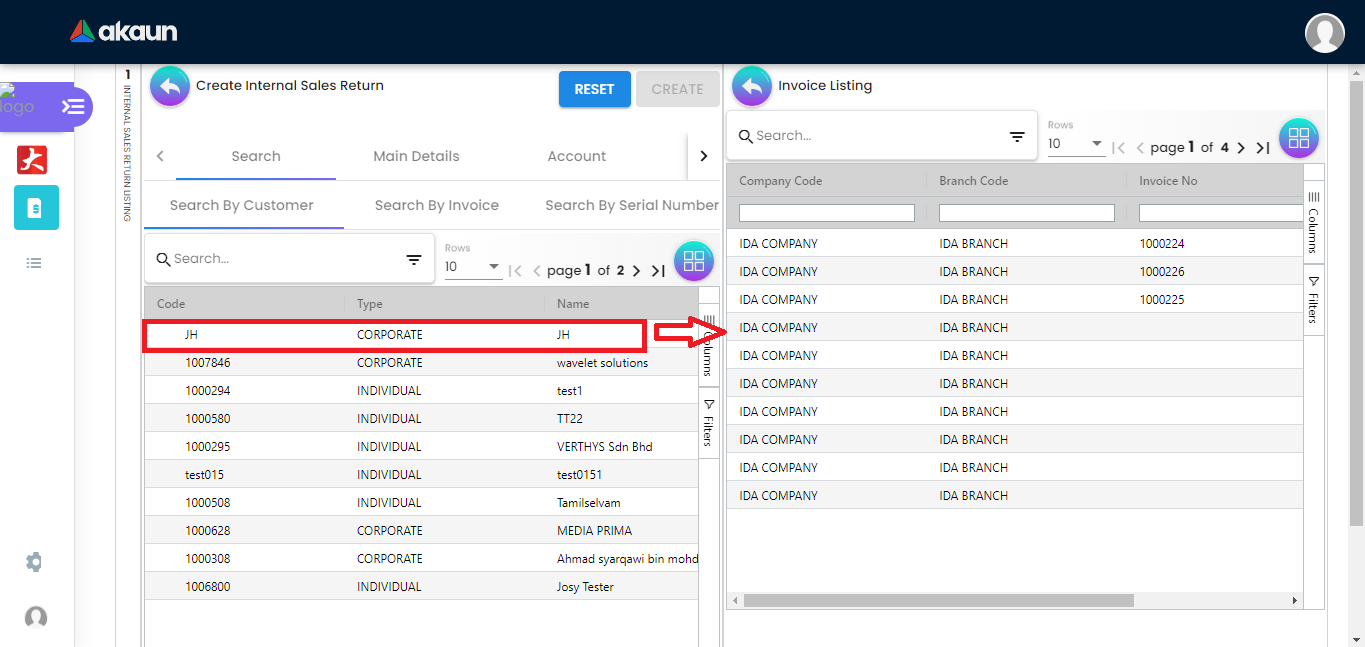Screen dimensions: 1365x647
Task: Expand the Columns side panel in Invoice Listing
Action: tap(1314, 221)
